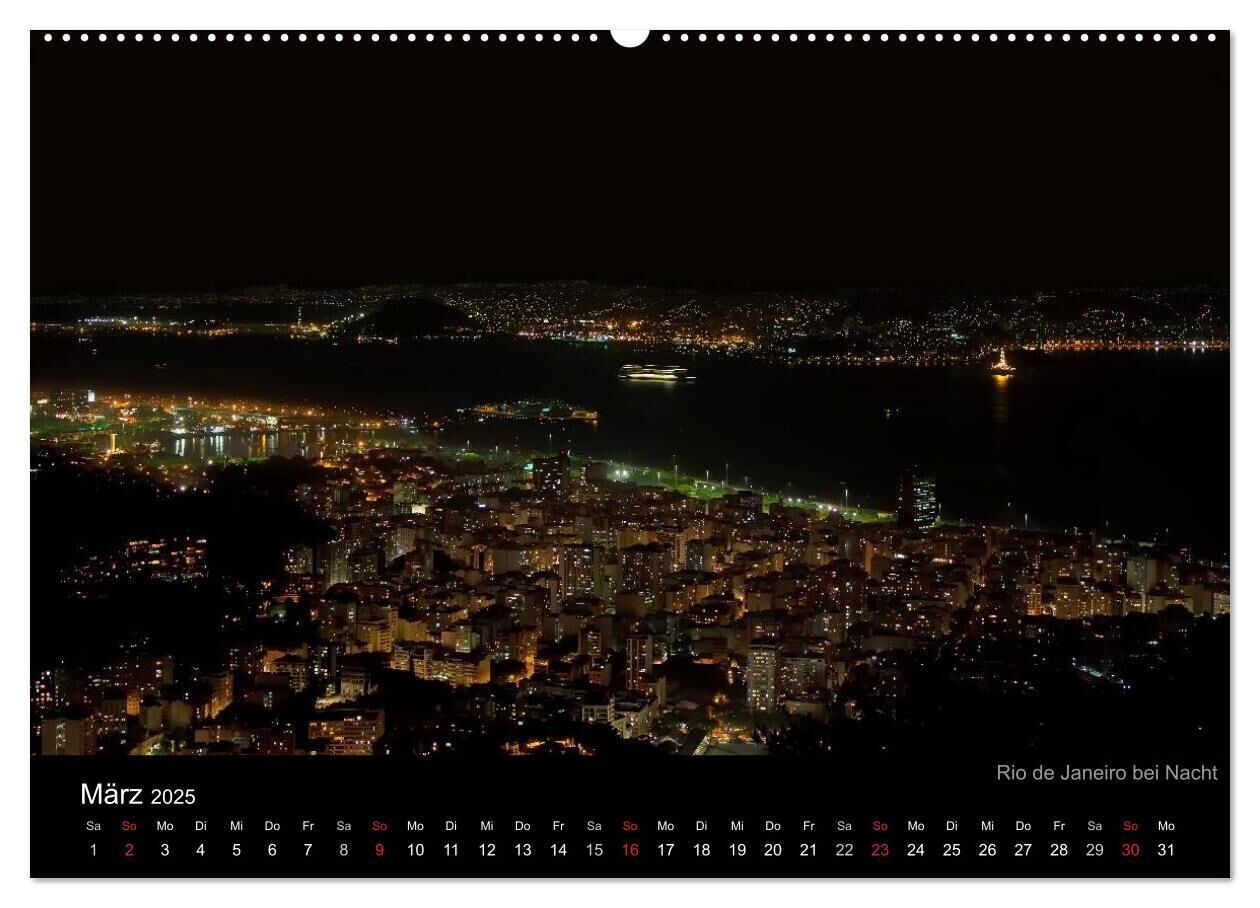Click on date 25 in the calendar
This screenshot has width=1260, height=908.
click(x=952, y=850)
